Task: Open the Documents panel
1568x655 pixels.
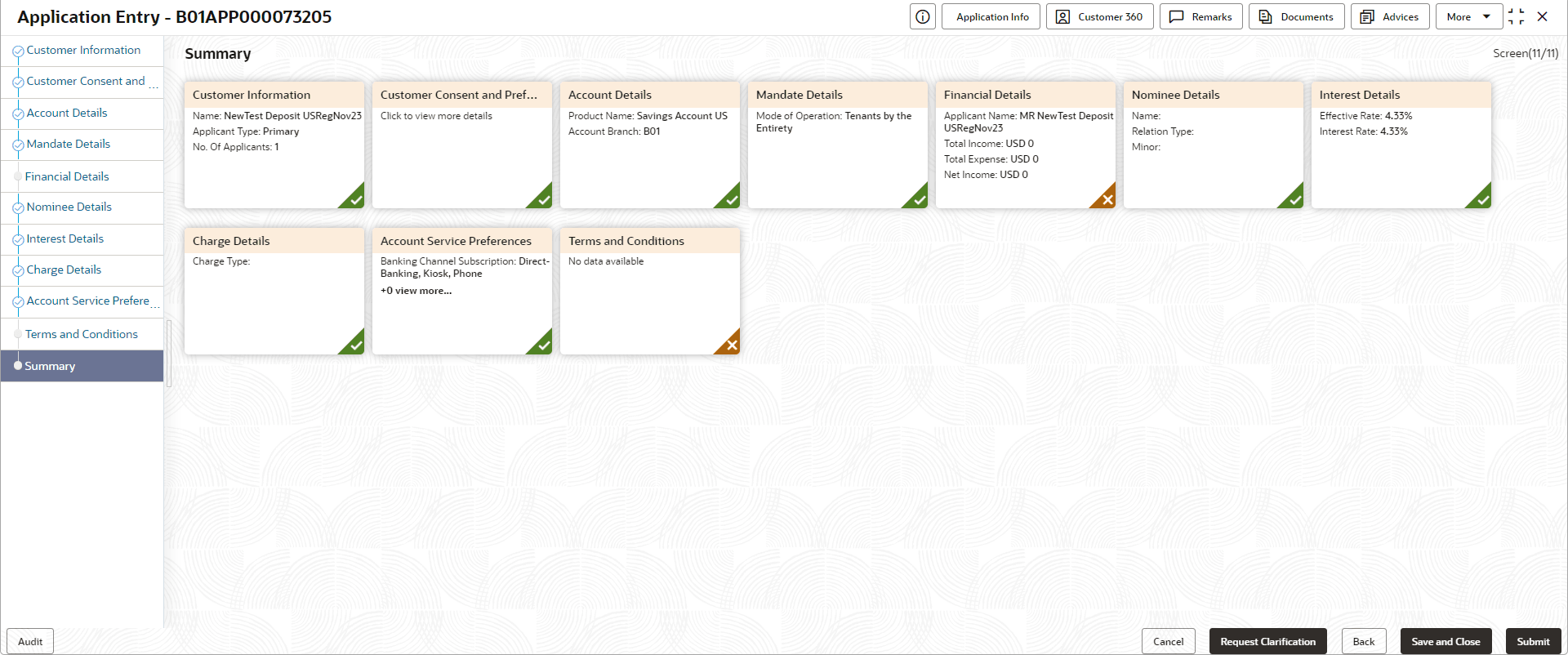Action: (1296, 17)
